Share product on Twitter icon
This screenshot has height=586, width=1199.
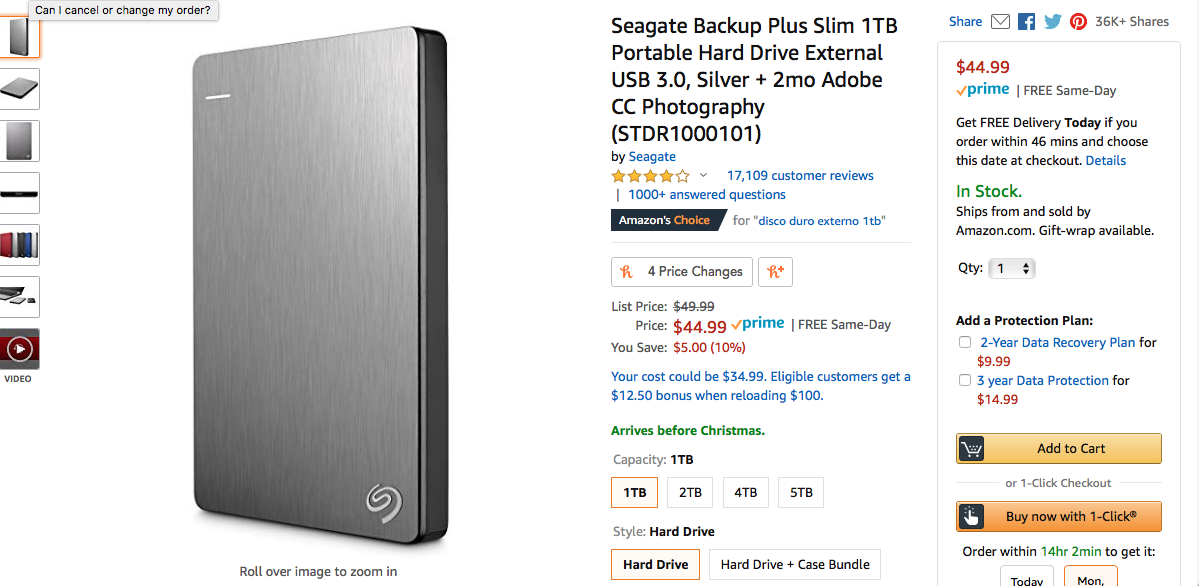coord(1052,21)
